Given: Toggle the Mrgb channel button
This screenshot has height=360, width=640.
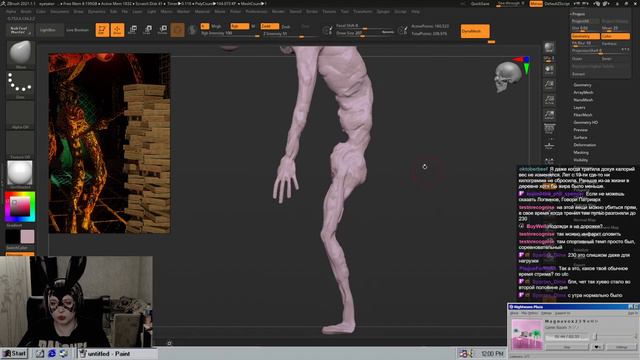Looking at the screenshot, I should (x=216, y=26).
